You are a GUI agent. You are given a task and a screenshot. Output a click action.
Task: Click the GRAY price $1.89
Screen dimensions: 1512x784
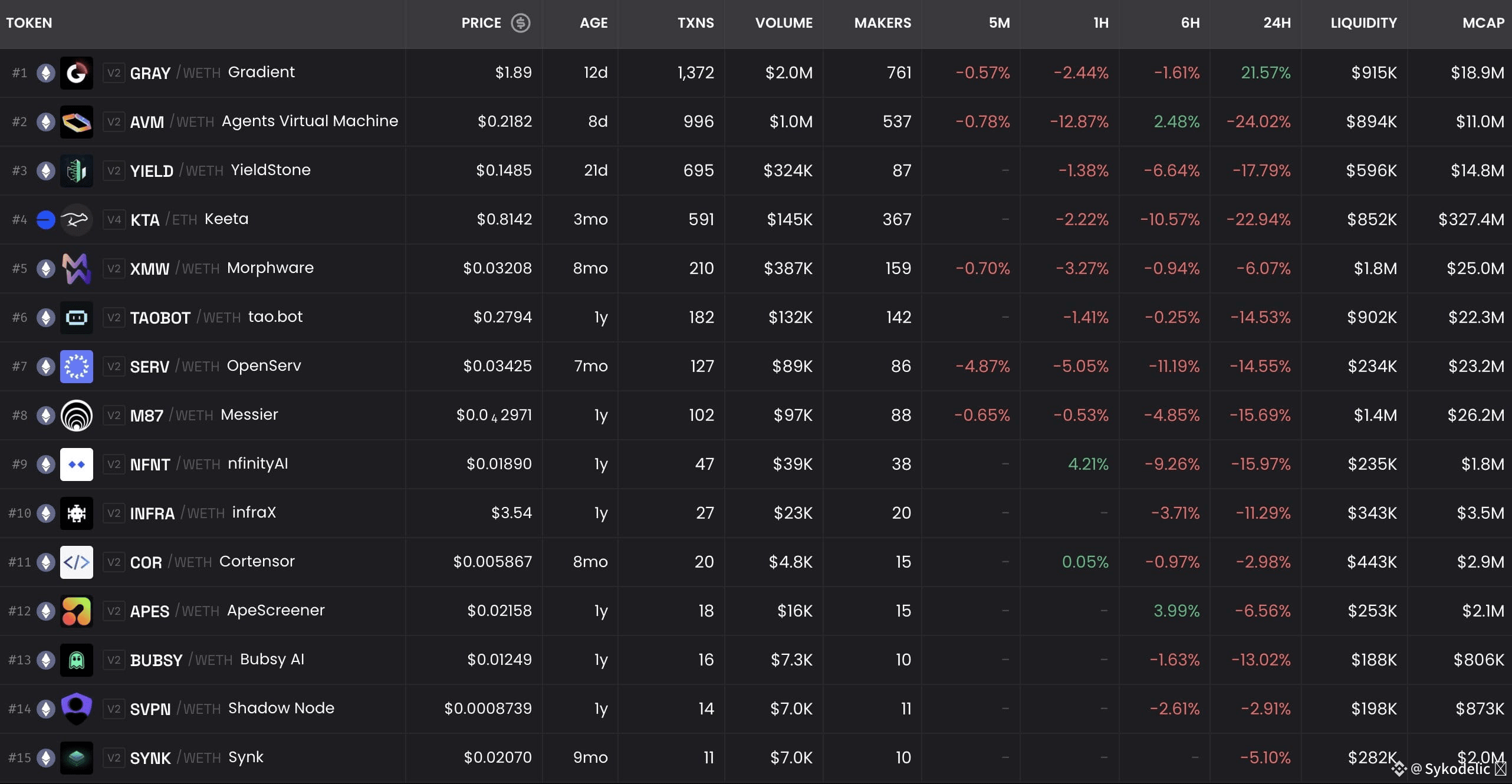(x=513, y=73)
